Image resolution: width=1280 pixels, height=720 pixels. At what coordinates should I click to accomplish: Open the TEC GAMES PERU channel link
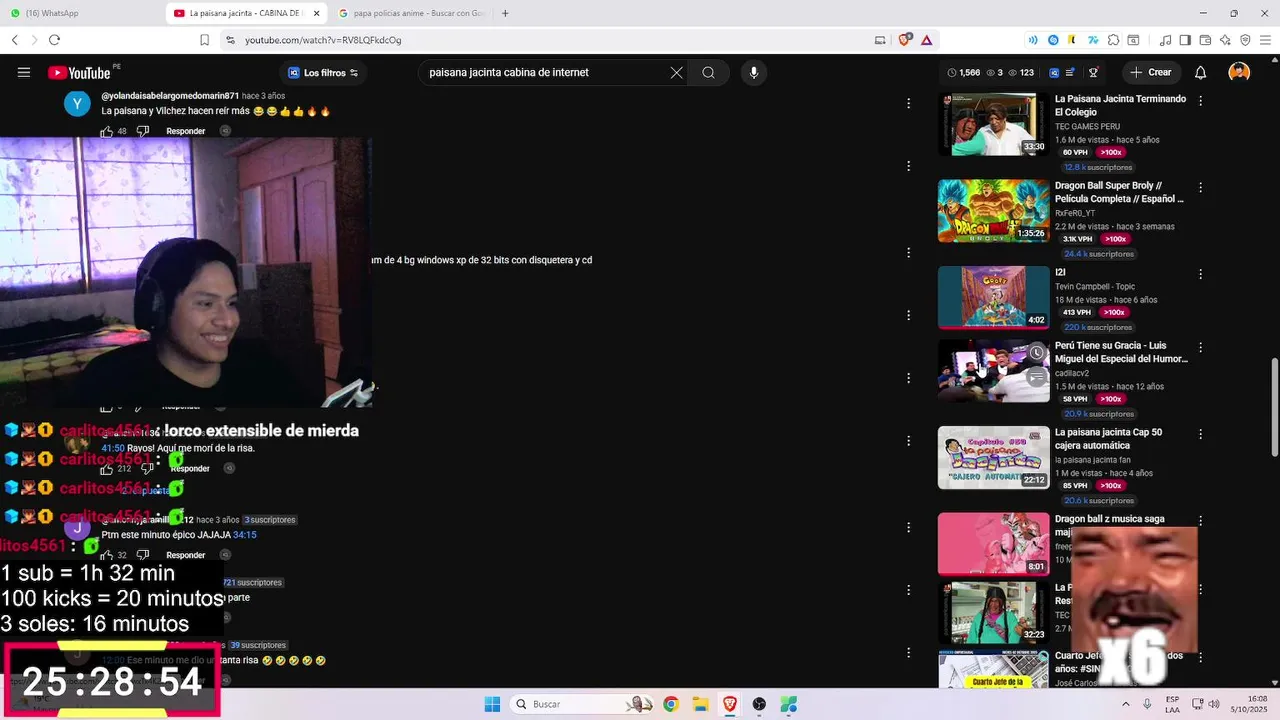point(1087,127)
